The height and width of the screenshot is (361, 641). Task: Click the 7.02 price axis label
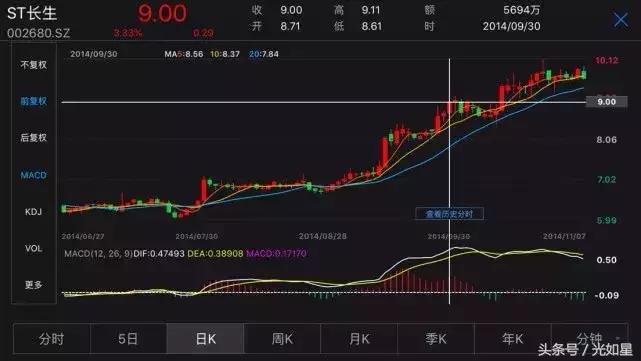[606, 179]
